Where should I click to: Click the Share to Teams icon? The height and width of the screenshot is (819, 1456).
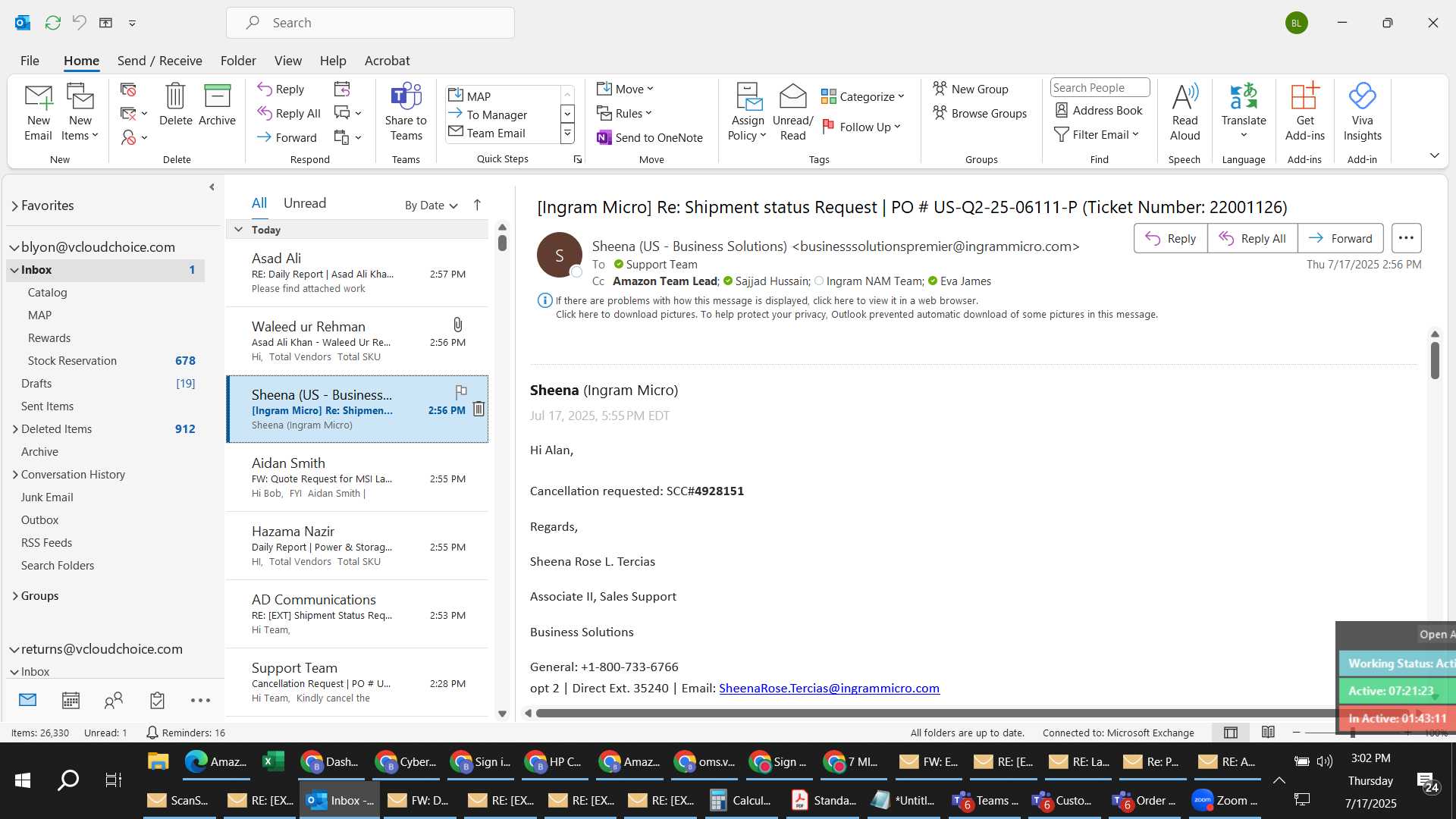(x=406, y=96)
